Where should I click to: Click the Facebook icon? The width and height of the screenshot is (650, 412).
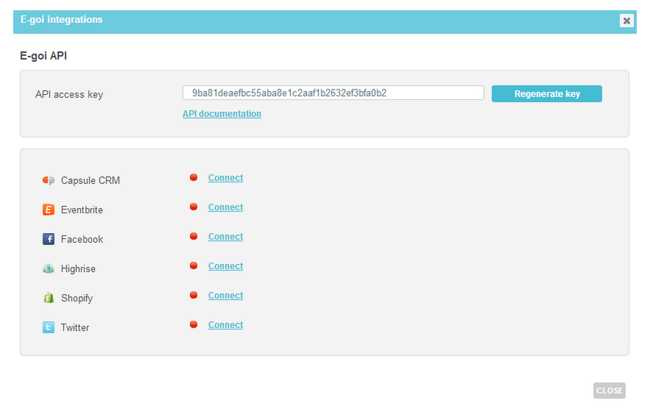tap(49, 239)
